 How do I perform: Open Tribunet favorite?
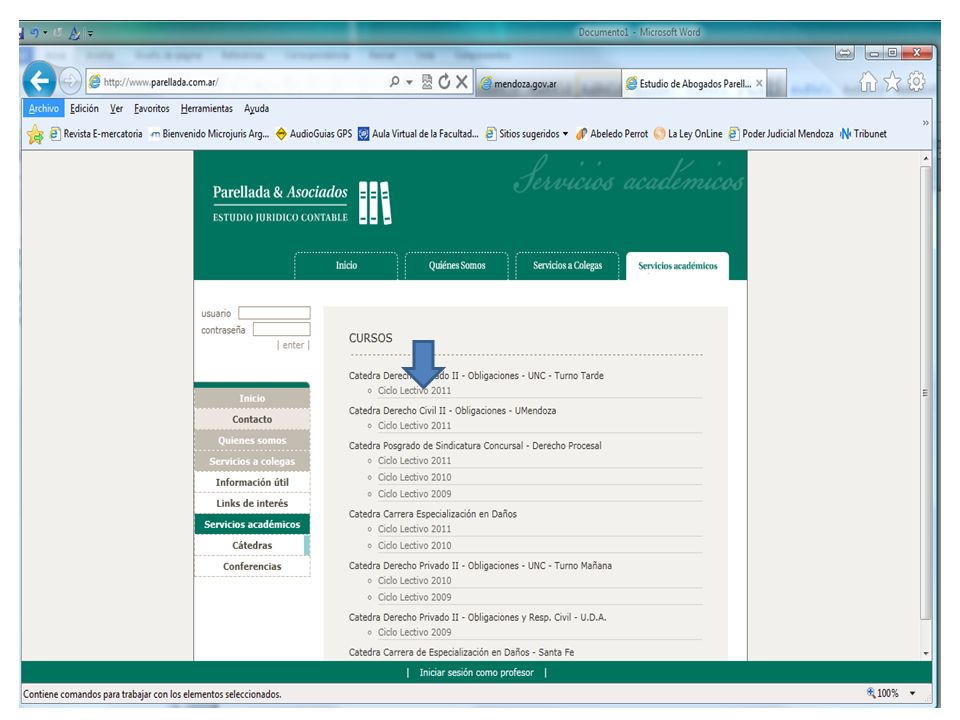(x=863, y=133)
